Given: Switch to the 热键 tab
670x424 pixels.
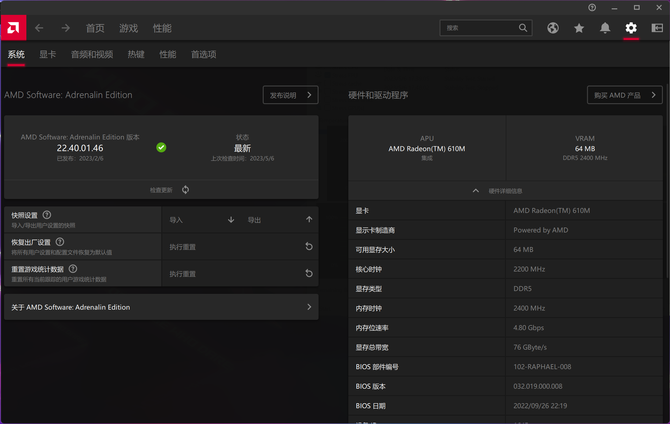Looking at the screenshot, I should (x=136, y=54).
